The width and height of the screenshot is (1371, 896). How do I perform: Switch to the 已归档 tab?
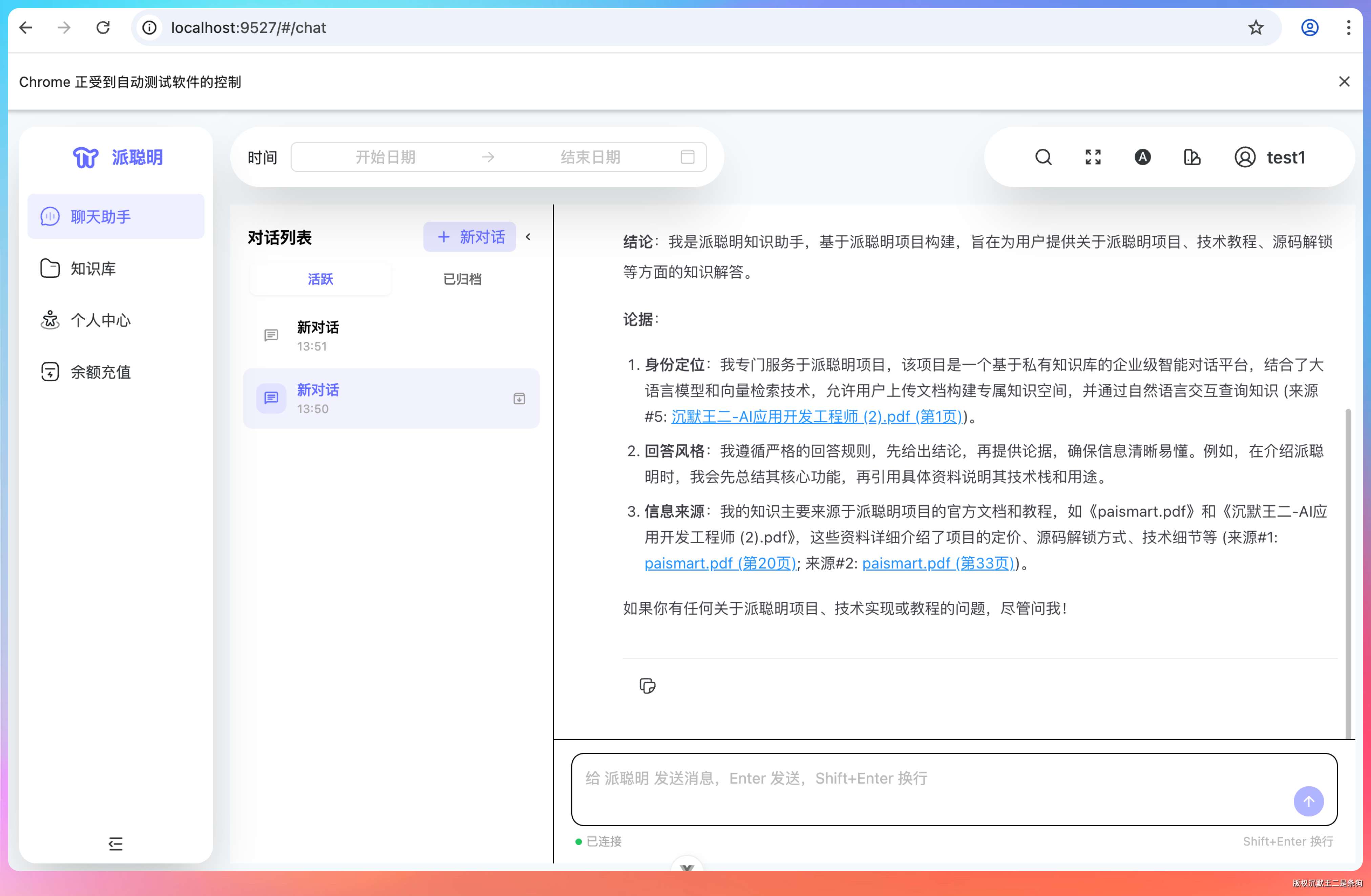pyautogui.click(x=462, y=279)
